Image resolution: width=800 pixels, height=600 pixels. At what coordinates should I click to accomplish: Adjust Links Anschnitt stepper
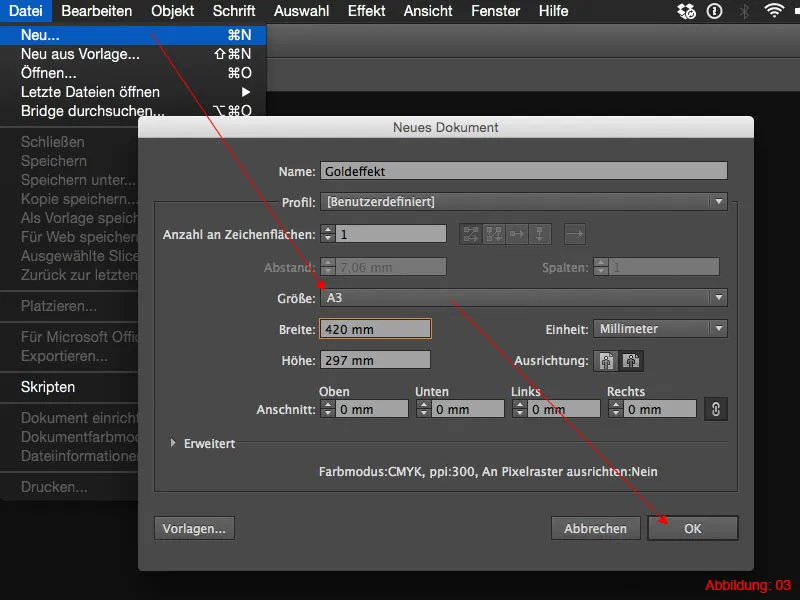[519, 409]
